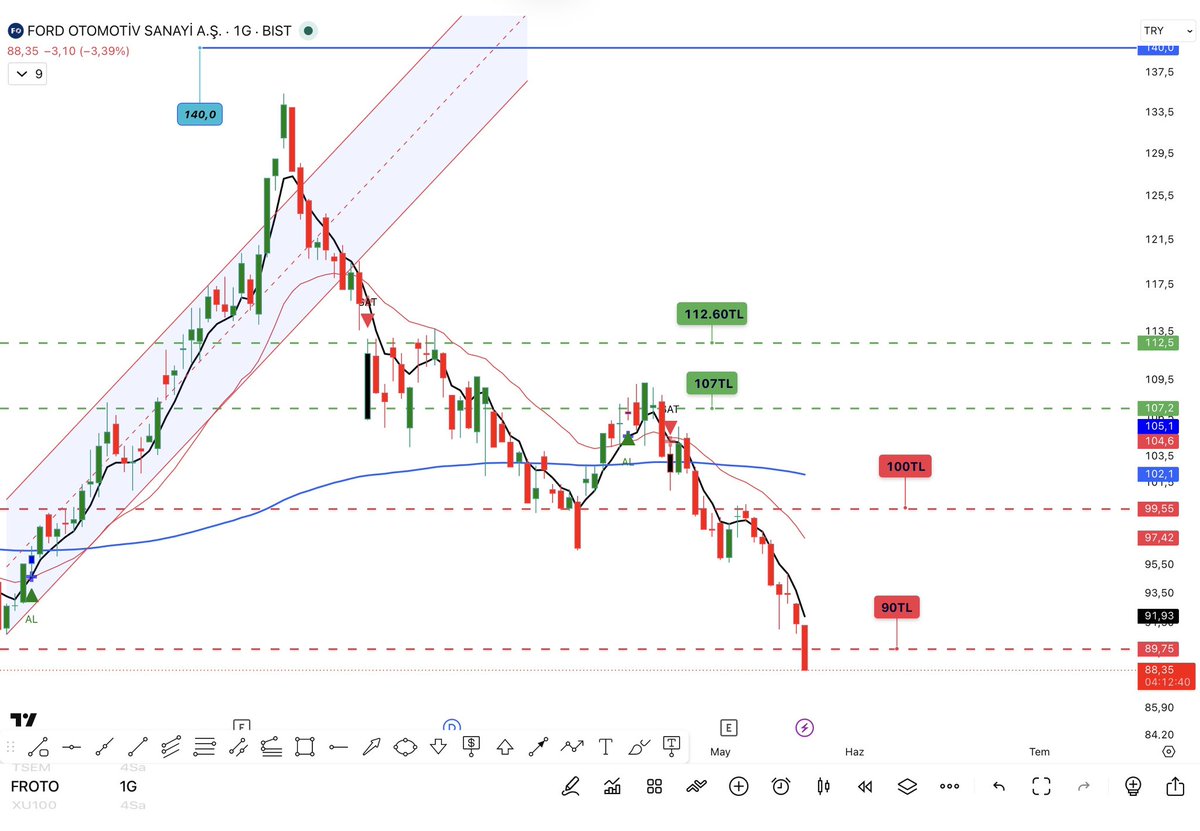This screenshot has width=1200, height=831.
Task: Undo the last action
Action: 998,786
